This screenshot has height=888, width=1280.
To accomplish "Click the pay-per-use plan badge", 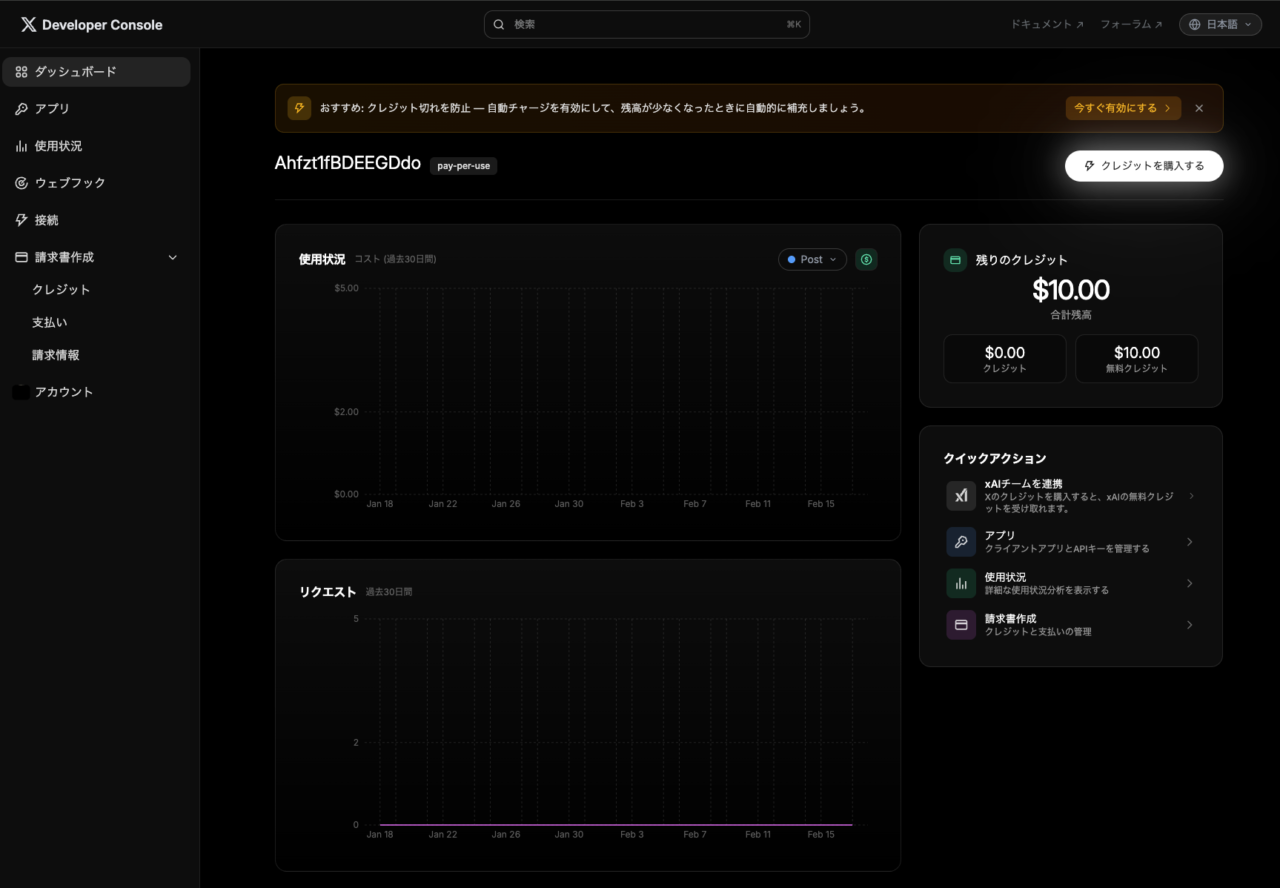I will click(x=463, y=166).
